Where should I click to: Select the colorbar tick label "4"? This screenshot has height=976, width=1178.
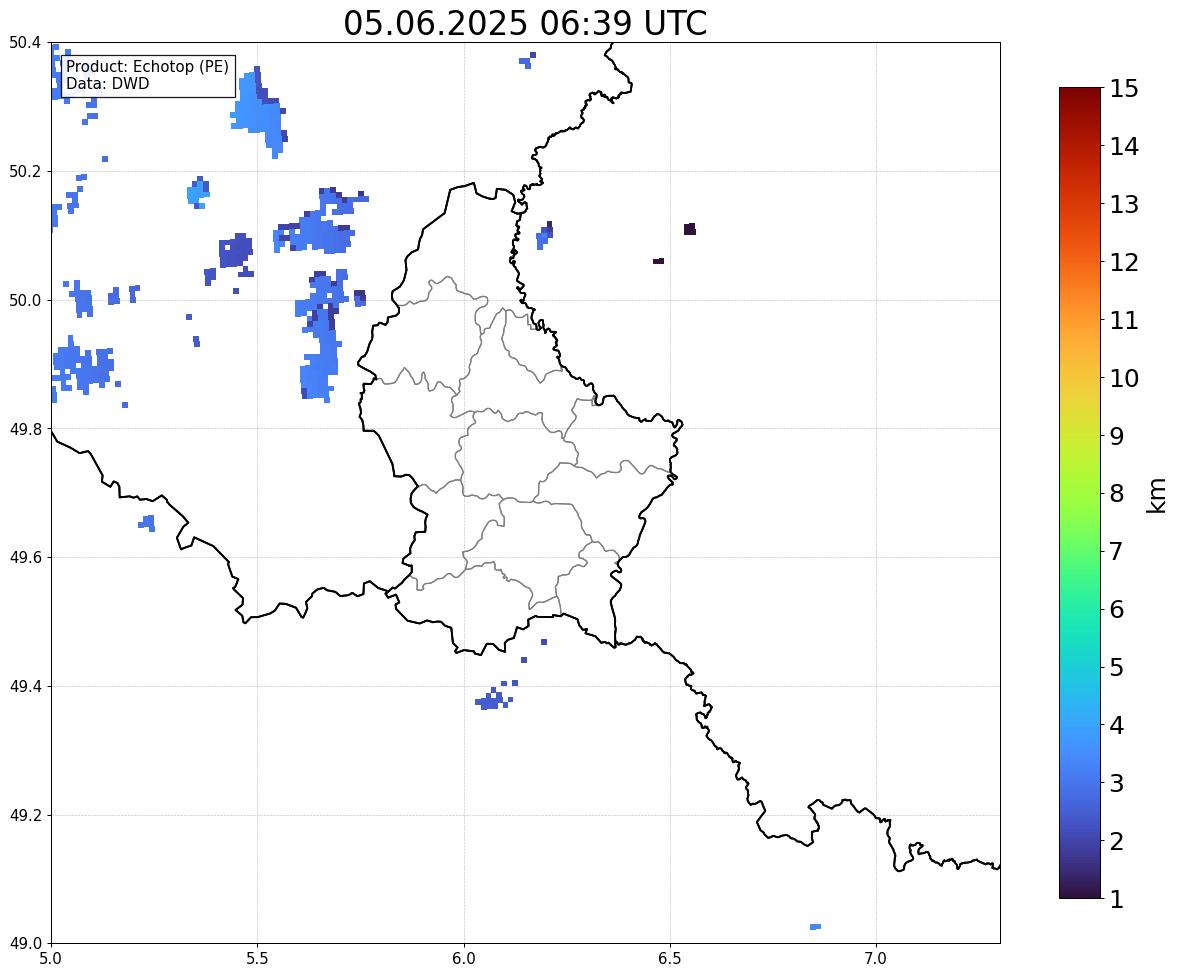(x=1117, y=725)
